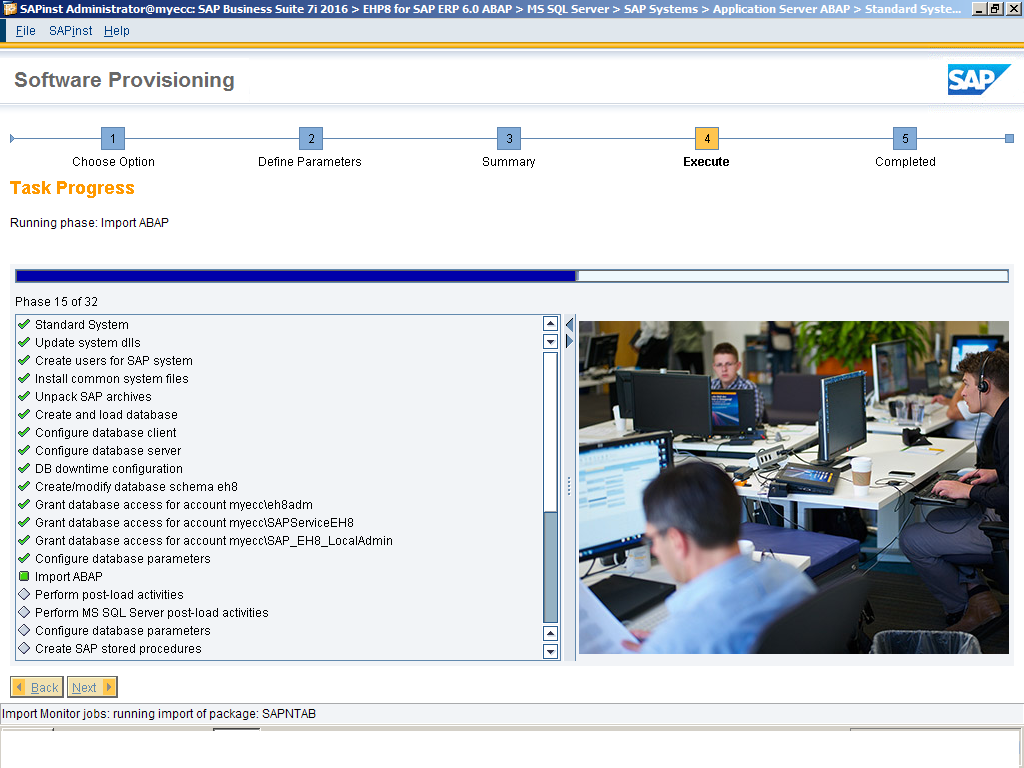This screenshot has height=768, width=1024.
Task: Click the checkmark beside Create/modify database schema eh8
Action: [x=24, y=486]
